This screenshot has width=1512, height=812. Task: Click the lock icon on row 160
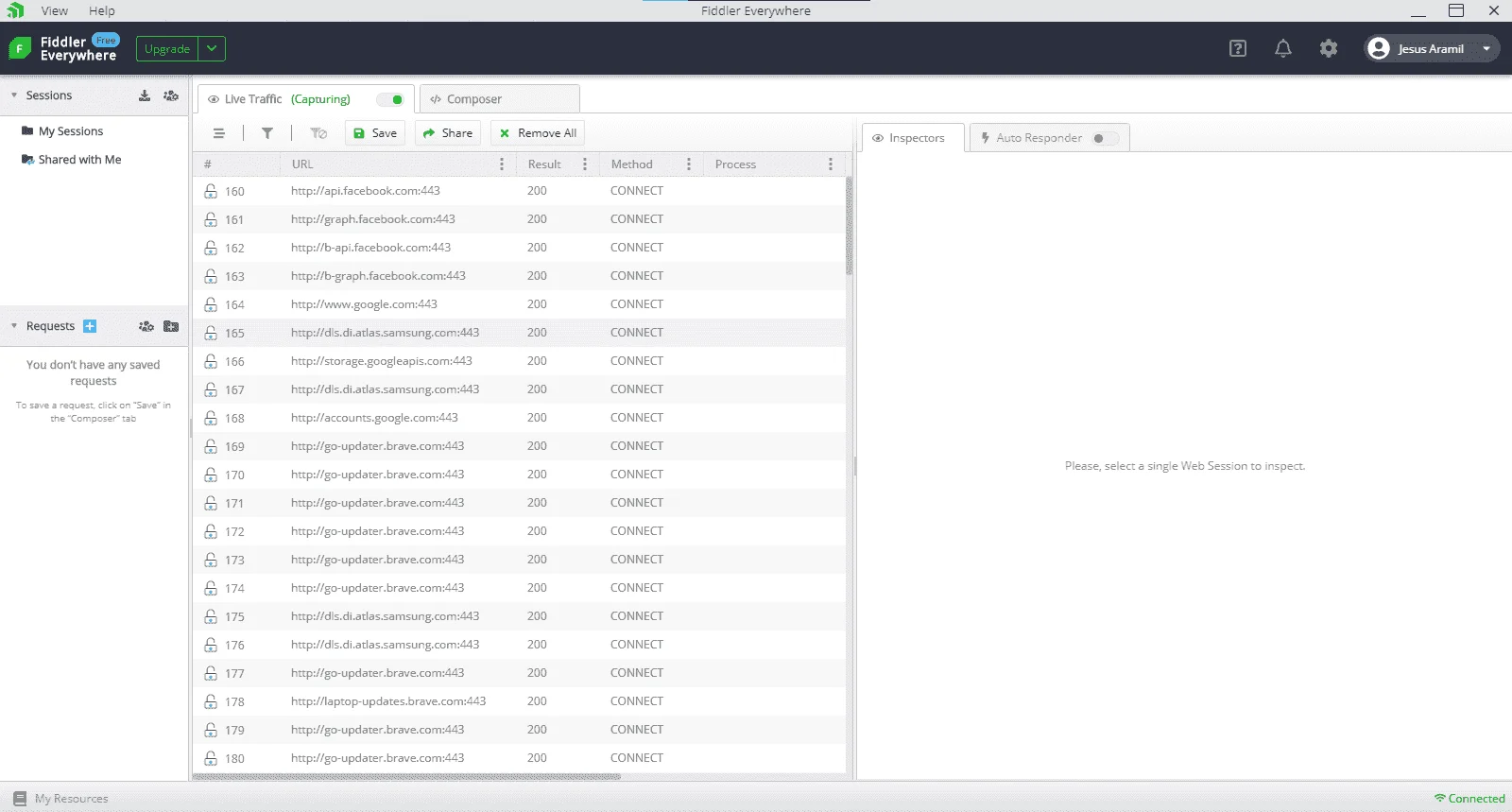pyautogui.click(x=211, y=191)
